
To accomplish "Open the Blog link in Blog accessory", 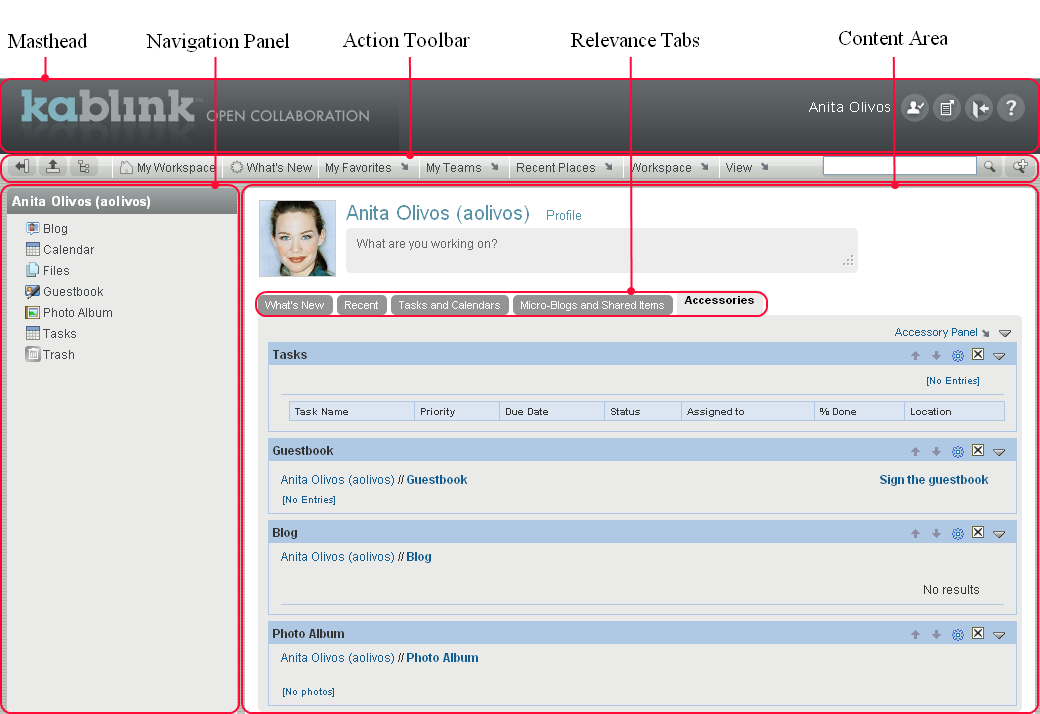I will point(419,557).
